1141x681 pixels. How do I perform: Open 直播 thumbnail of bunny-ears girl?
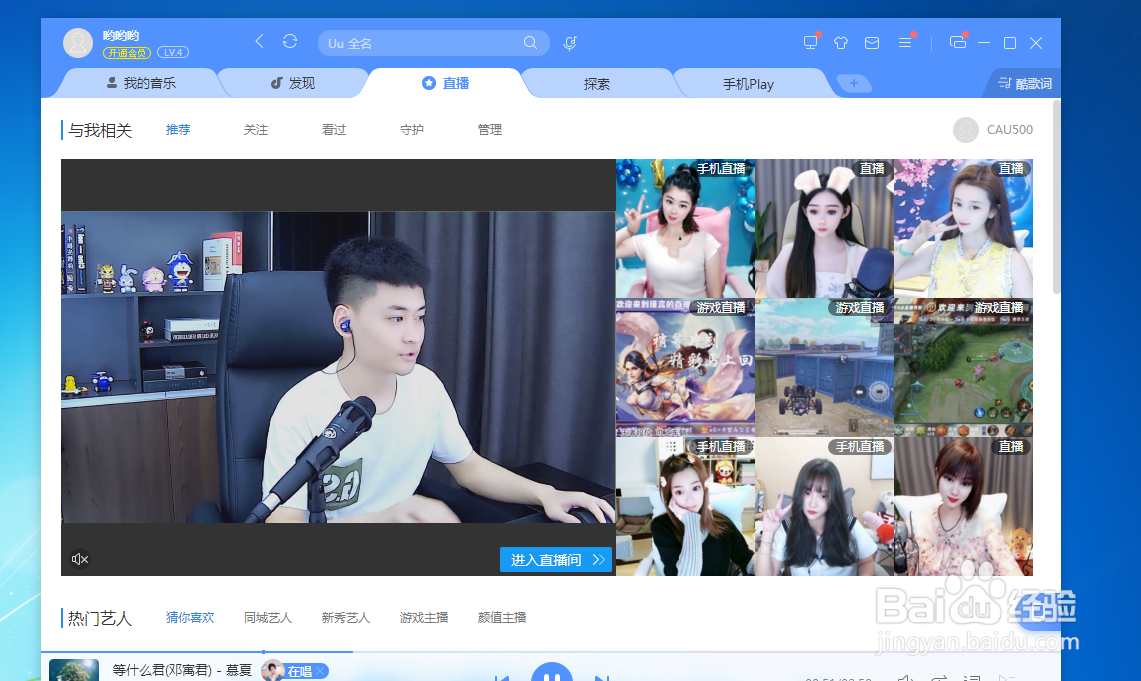824,228
